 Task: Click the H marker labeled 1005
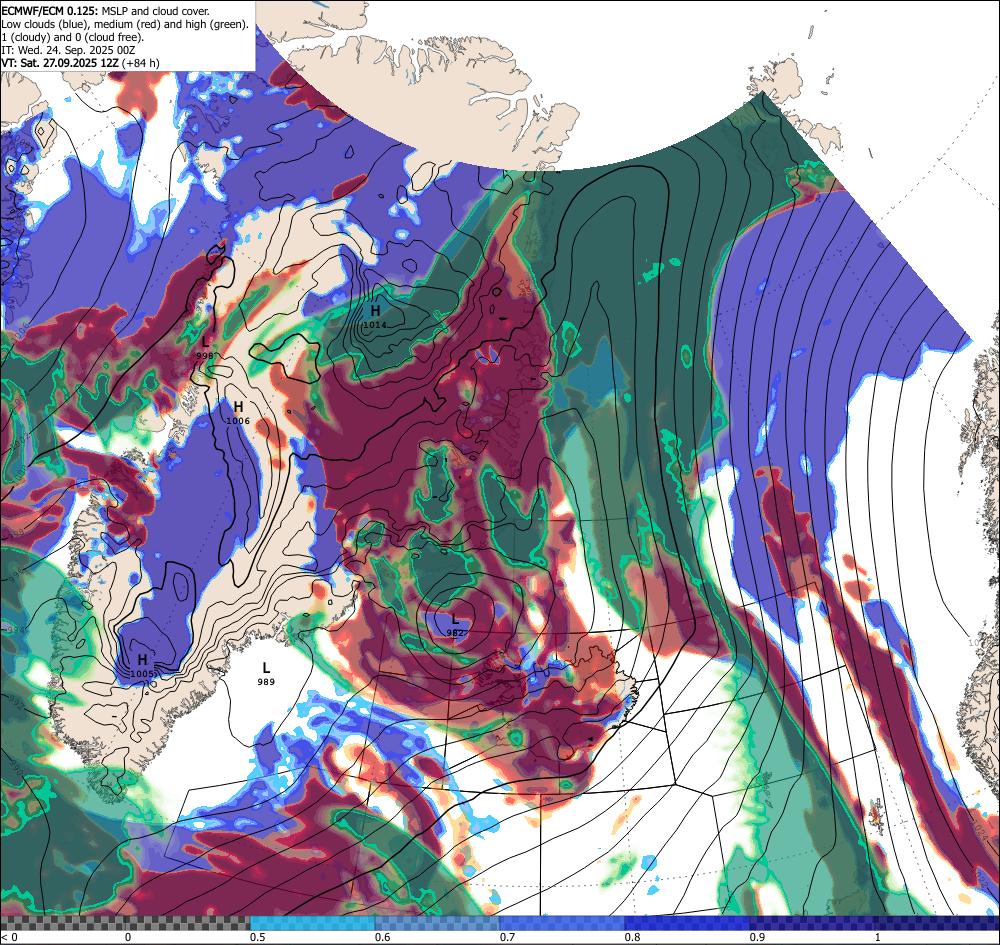point(142,659)
